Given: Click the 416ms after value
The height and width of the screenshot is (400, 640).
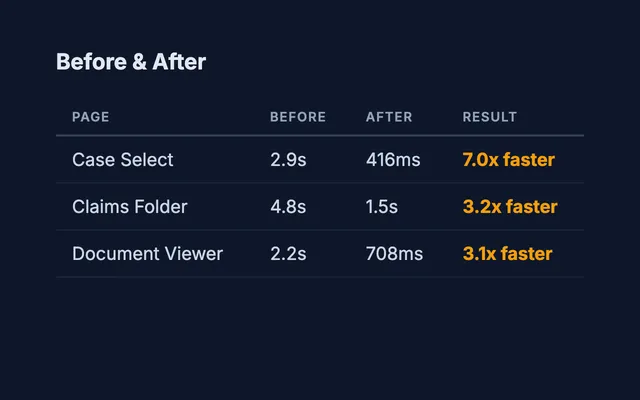Looking at the screenshot, I should tap(393, 160).
